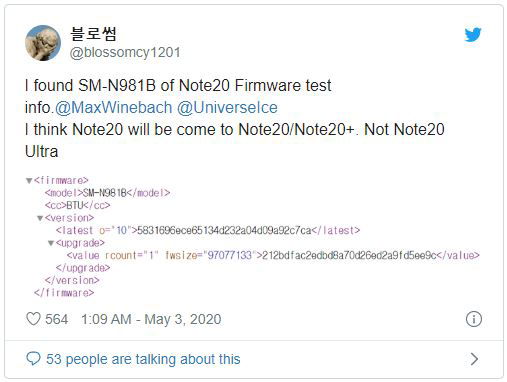Click the @blossomcy1201 handle

coord(125,52)
